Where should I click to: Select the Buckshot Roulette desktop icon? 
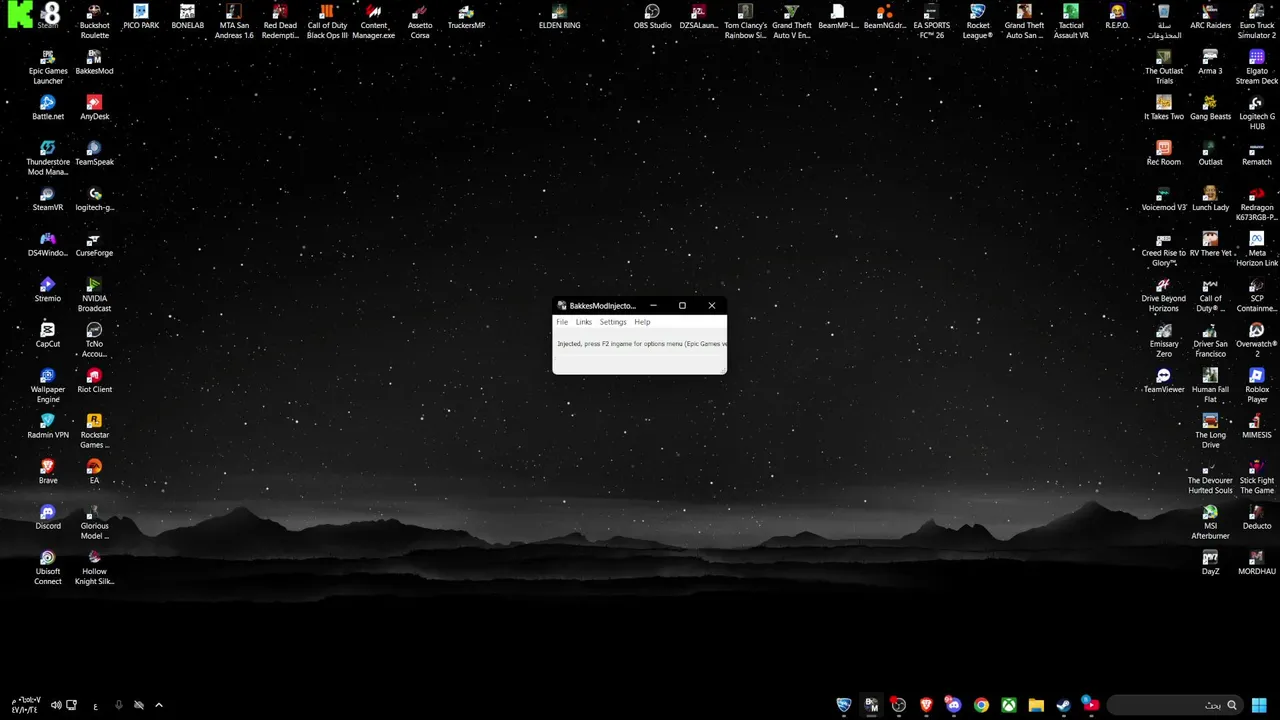94,21
